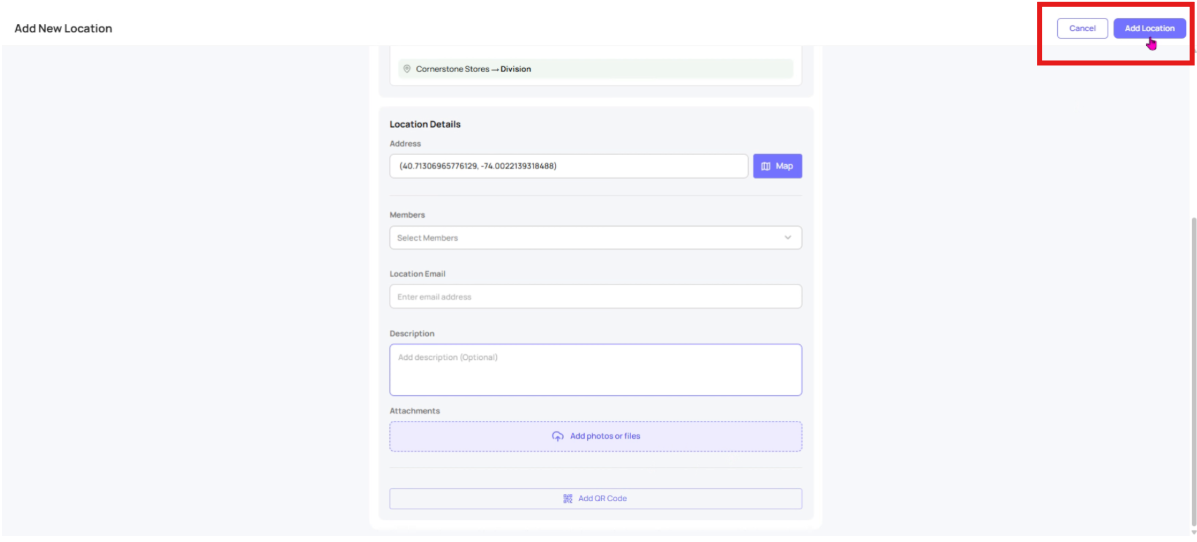Click the QR code icon
Image resolution: width=1197 pixels, height=542 pixels.
(568, 498)
